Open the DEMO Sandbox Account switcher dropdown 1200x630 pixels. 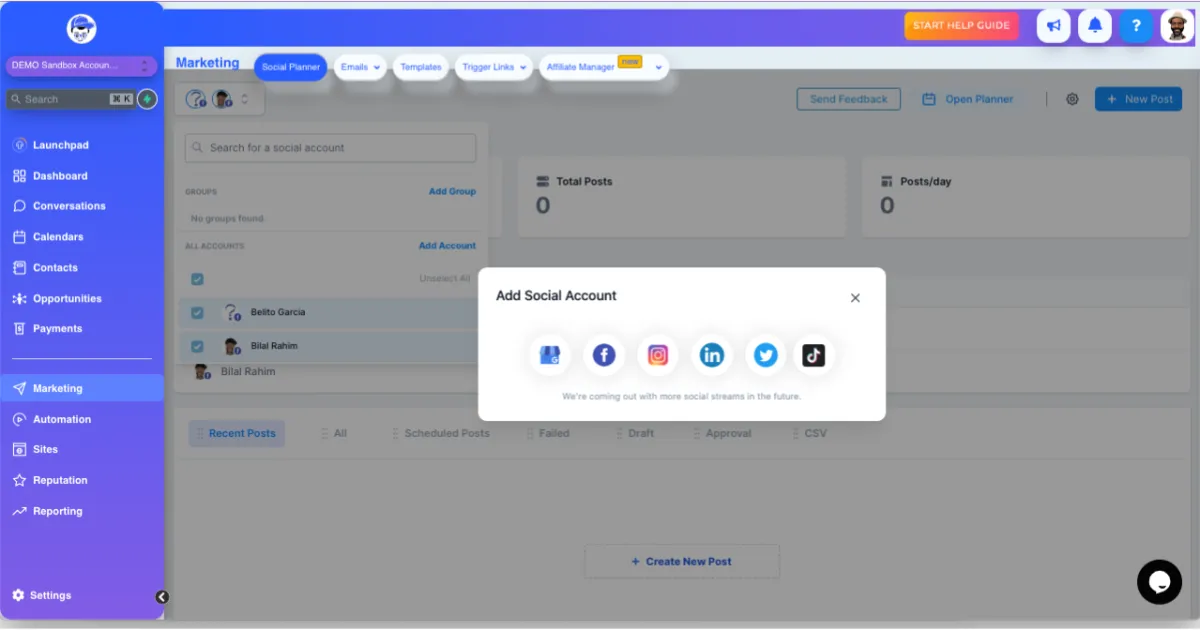tap(82, 66)
